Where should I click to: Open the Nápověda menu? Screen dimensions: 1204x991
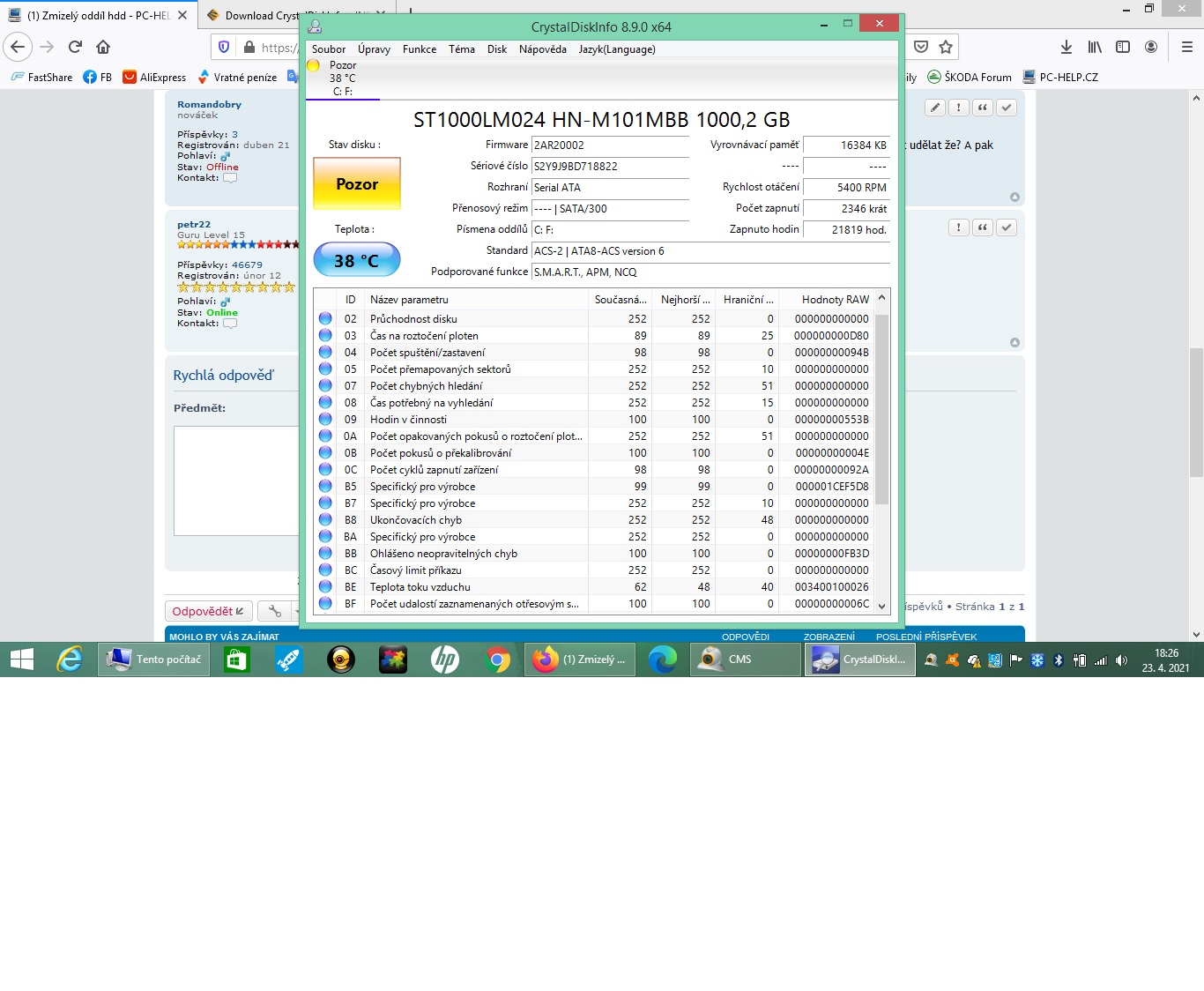tap(543, 49)
